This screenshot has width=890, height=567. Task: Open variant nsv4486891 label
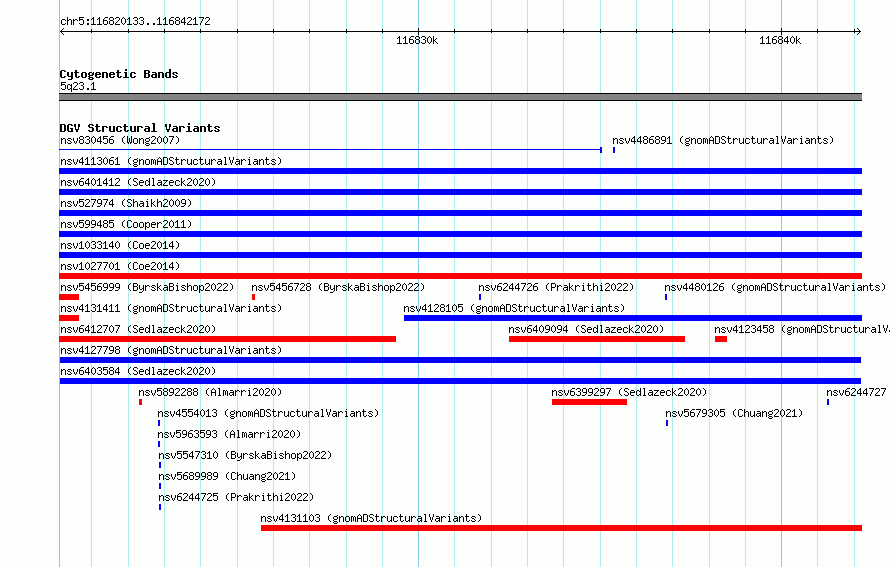(x=723, y=140)
